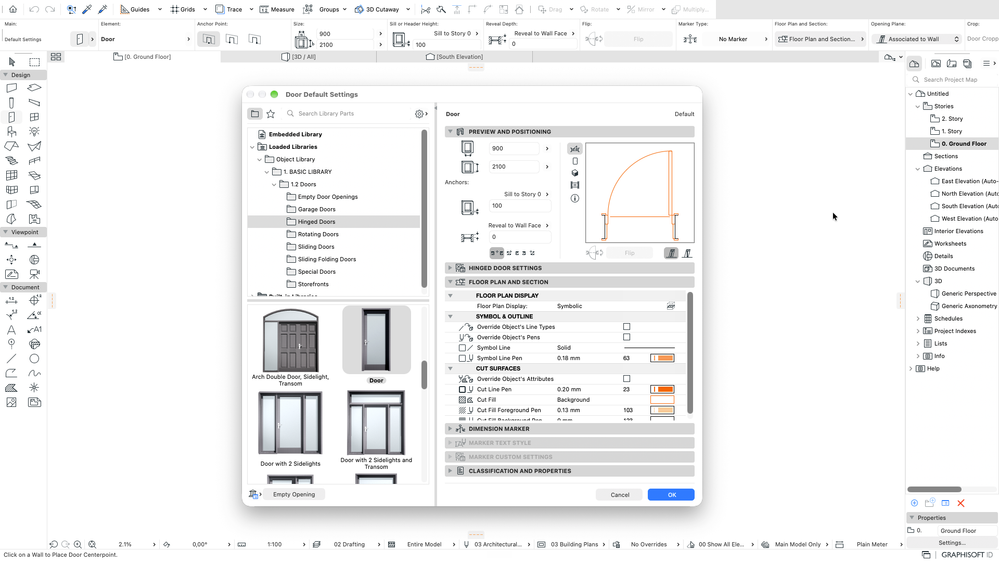The height and width of the screenshot is (562, 999).
Task: Click floor plan display edit icon
Action: coord(671,306)
